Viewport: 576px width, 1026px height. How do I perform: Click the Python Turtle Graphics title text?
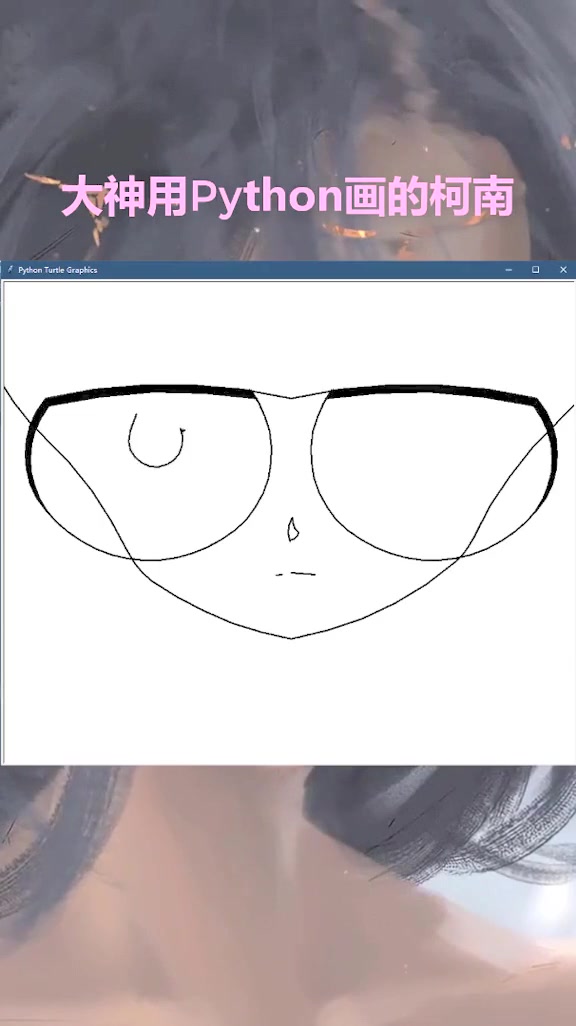point(58,270)
